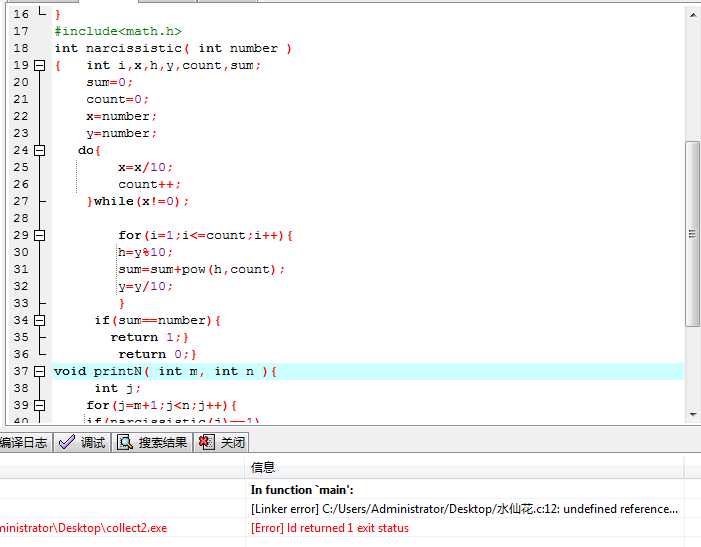701x547 pixels.
Task: Click the 'if(sum==number){' line
Action: [x=157, y=320]
